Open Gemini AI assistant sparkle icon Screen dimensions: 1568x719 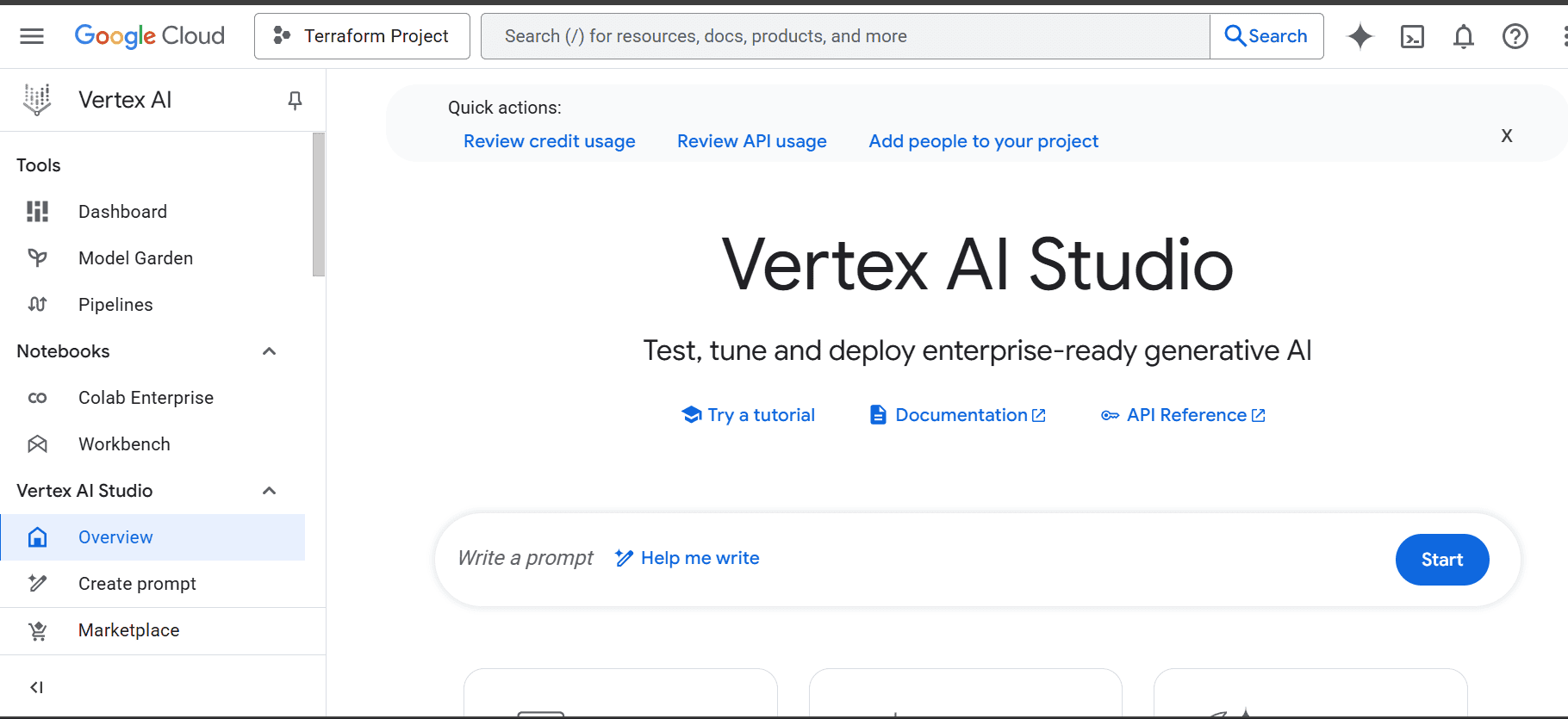(x=1360, y=36)
